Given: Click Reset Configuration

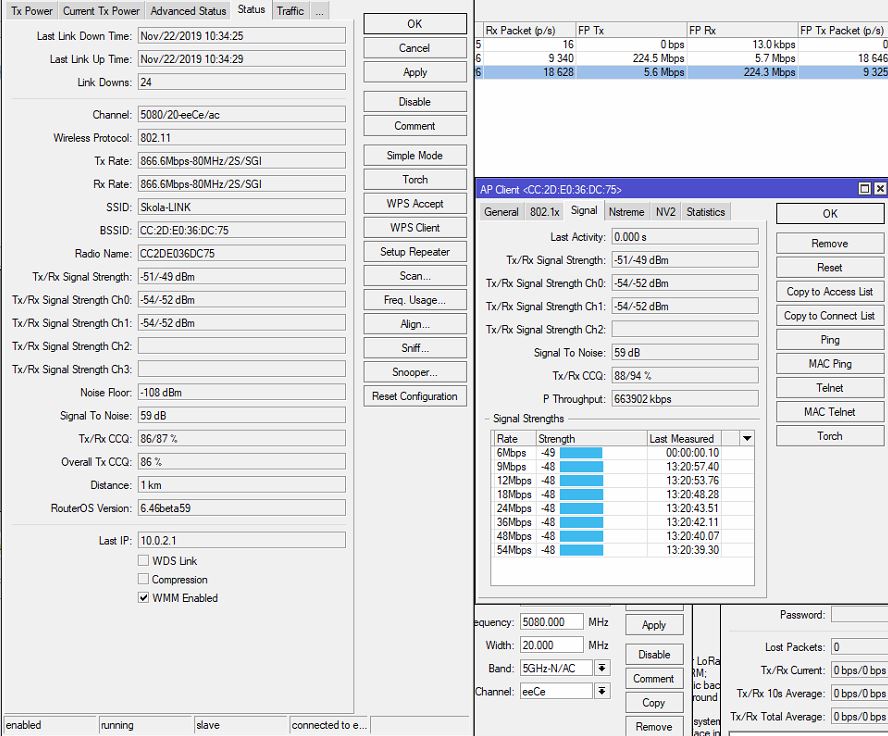Looking at the screenshot, I should [415, 396].
